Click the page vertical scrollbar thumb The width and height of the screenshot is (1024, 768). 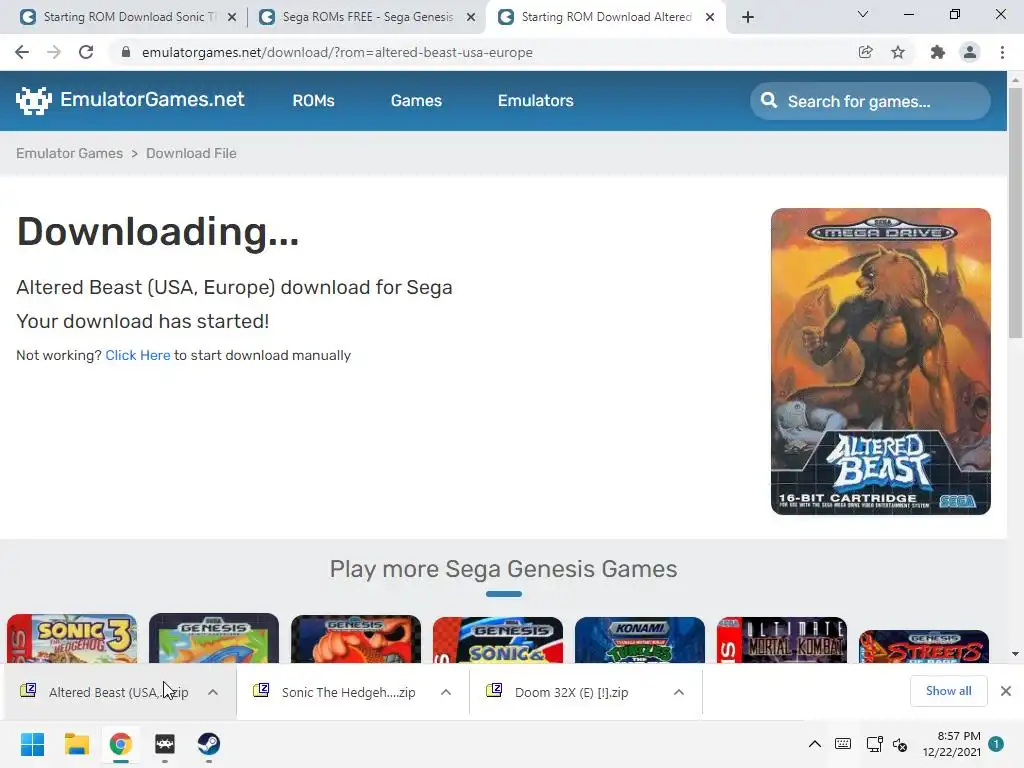pyautogui.click(x=1015, y=212)
